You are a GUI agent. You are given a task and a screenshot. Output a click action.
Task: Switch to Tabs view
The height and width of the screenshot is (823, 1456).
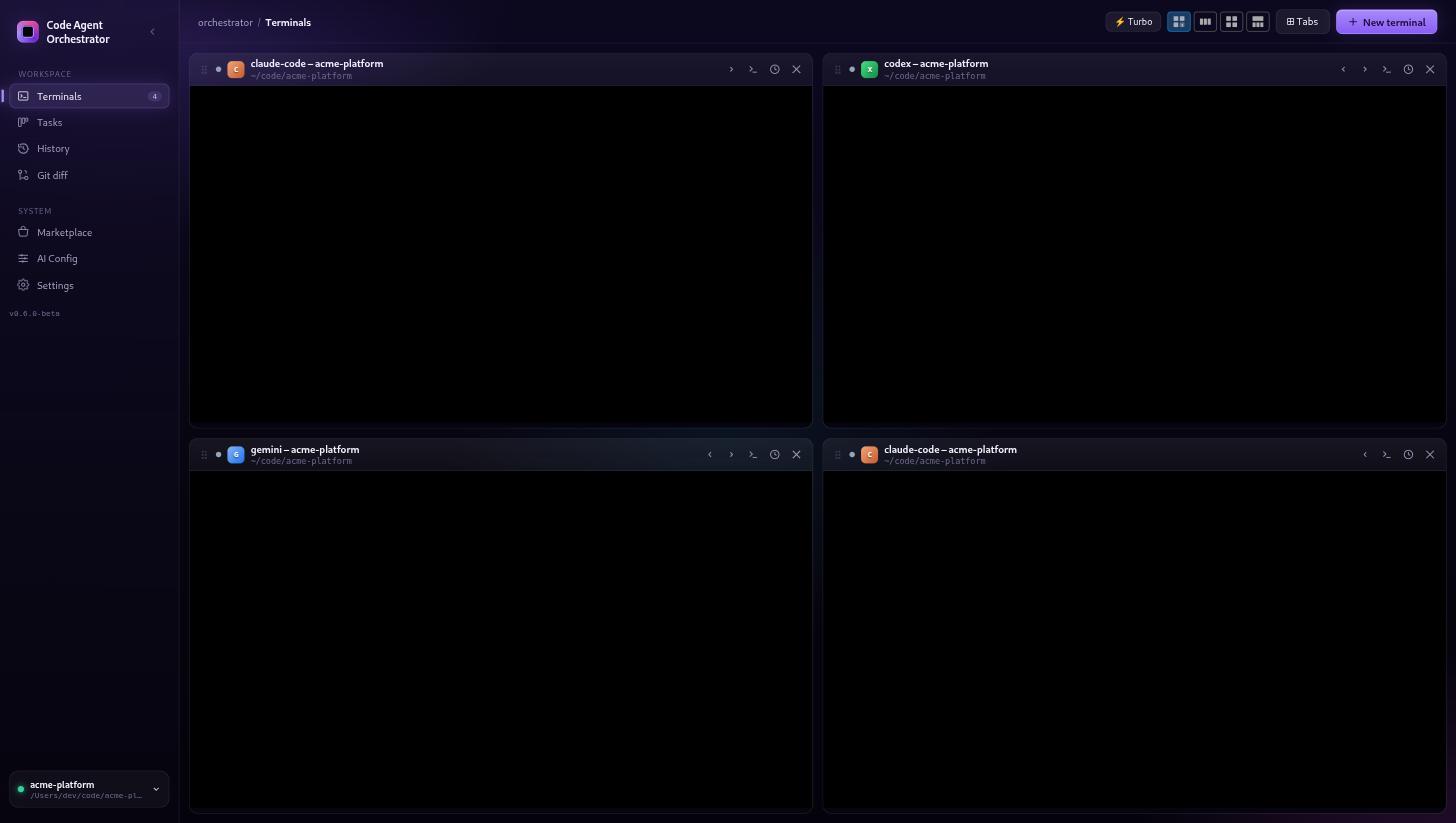[x=1302, y=21]
